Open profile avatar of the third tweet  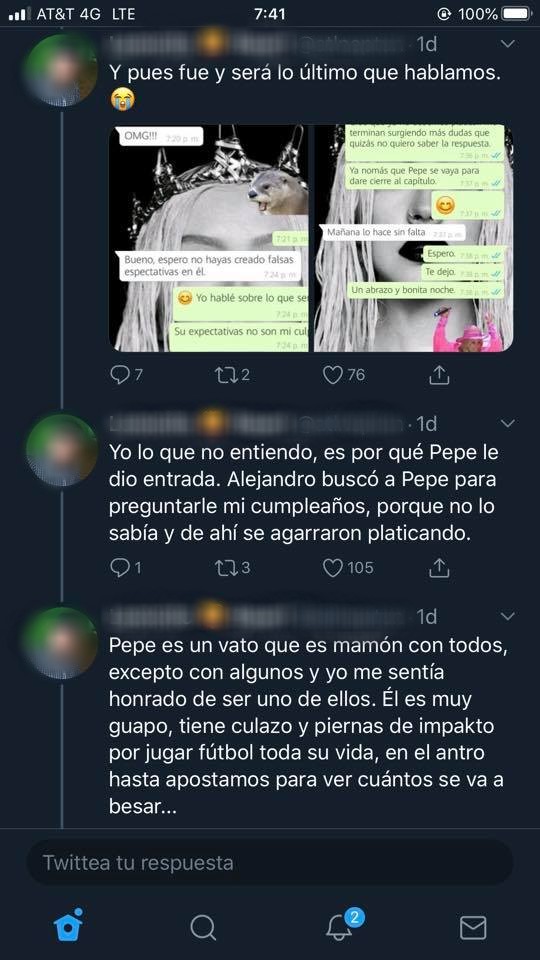pos(61,643)
